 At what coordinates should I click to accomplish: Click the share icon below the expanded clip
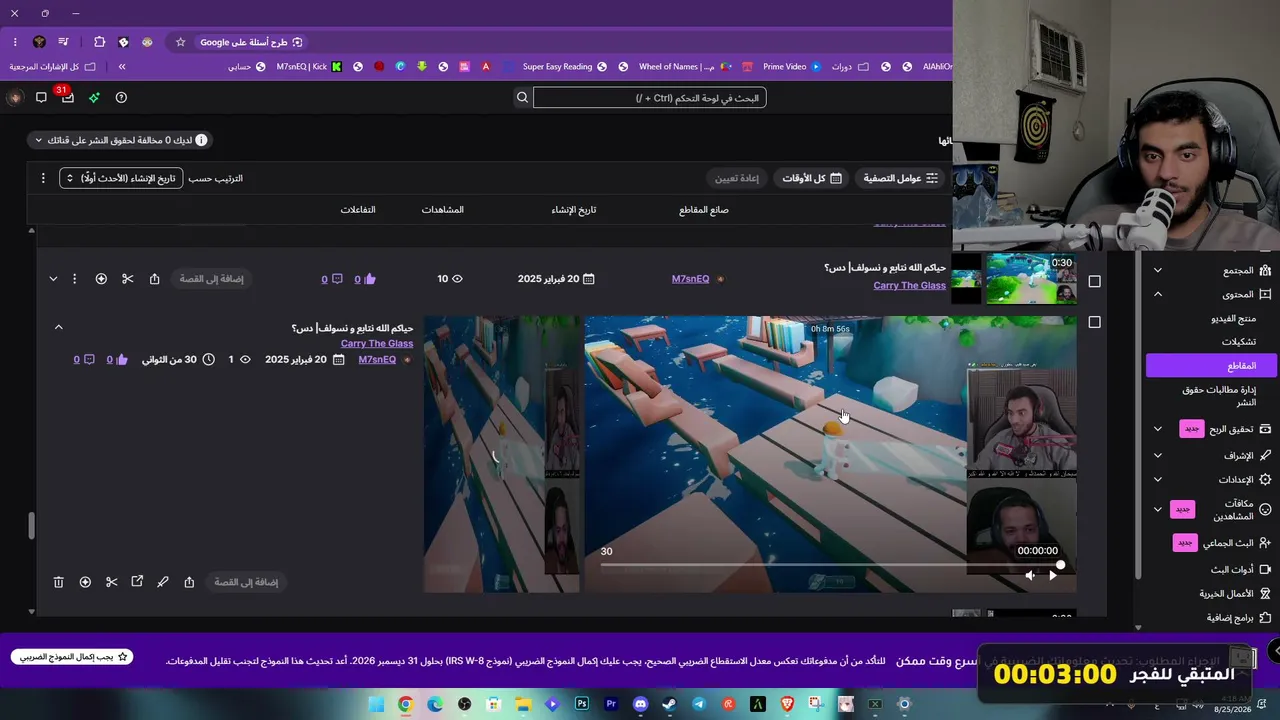[189, 582]
